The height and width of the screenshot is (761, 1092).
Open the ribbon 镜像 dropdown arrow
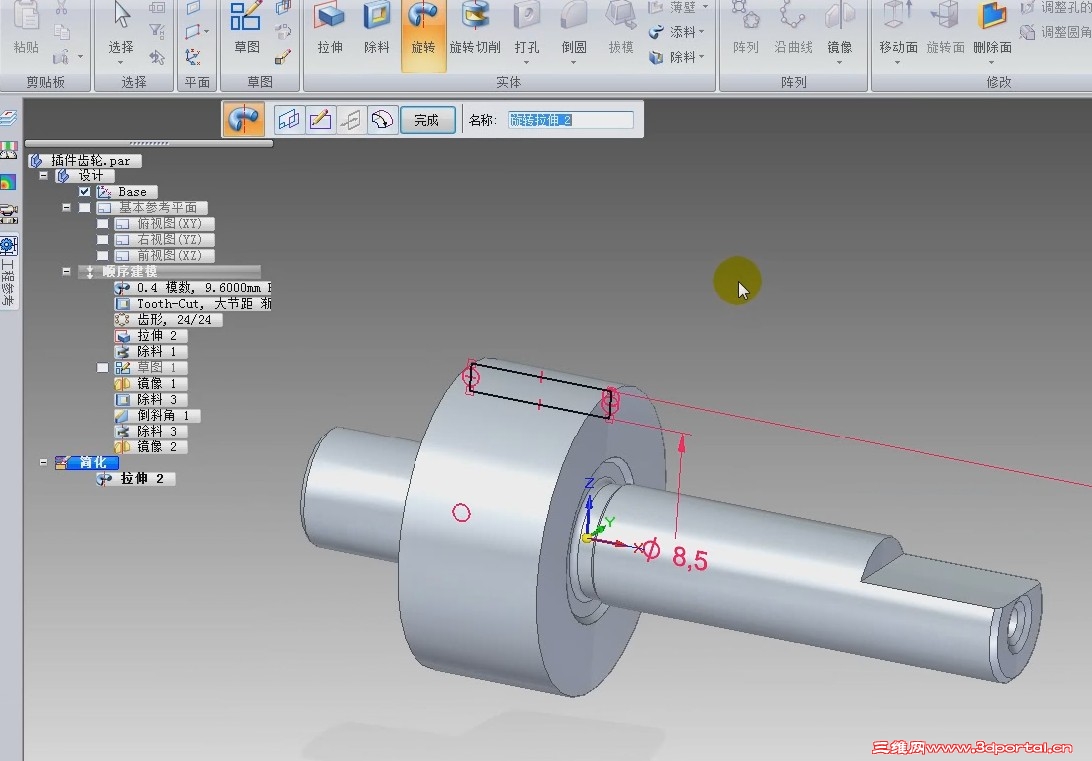[x=840, y=63]
